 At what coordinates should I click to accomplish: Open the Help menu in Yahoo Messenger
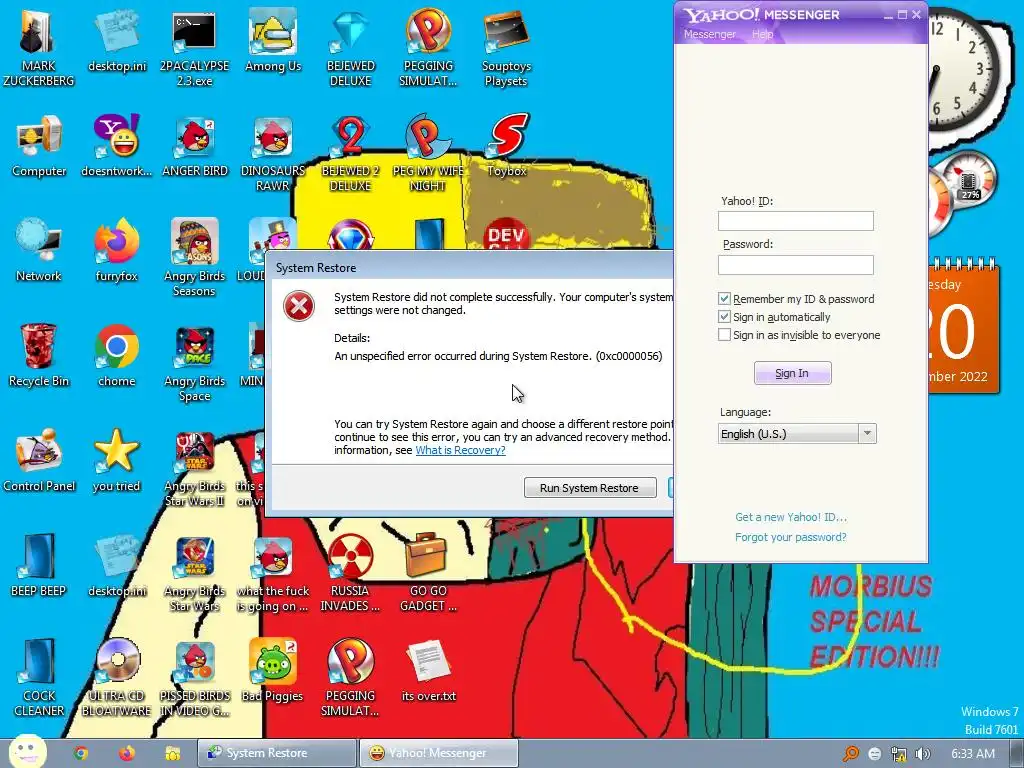[762, 34]
